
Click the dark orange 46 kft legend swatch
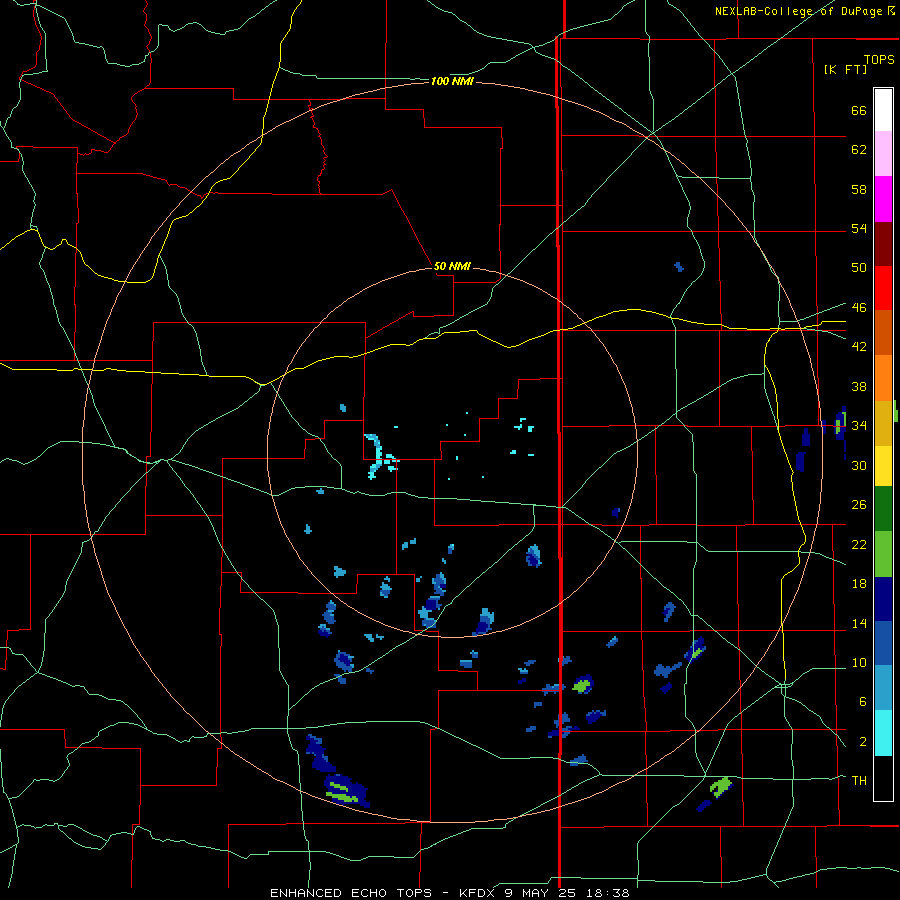coord(883,332)
